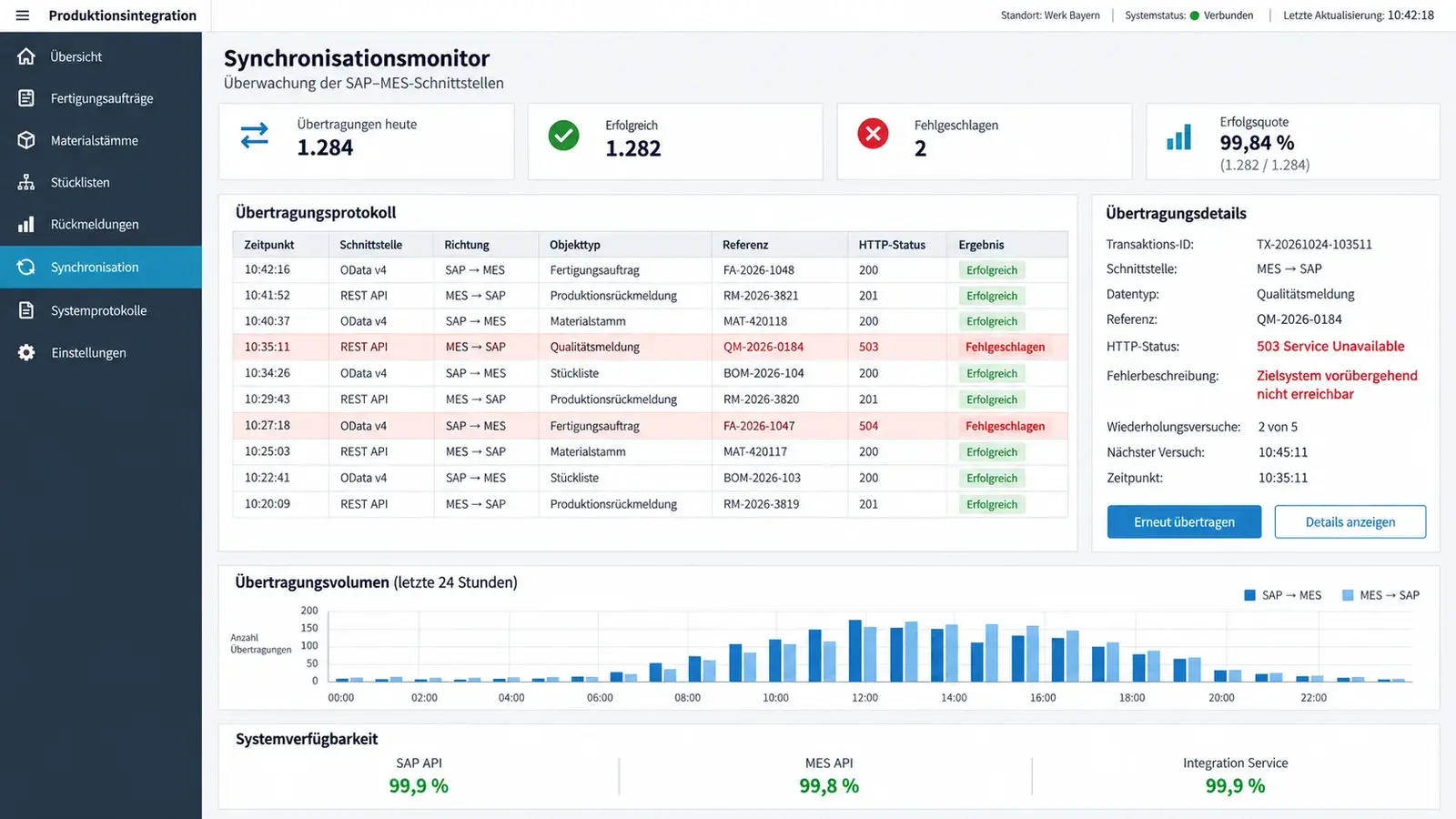This screenshot has height=819, width=1456.
Task: Click the Materialstämme cube icon
Action: click(x=26, y=140)
